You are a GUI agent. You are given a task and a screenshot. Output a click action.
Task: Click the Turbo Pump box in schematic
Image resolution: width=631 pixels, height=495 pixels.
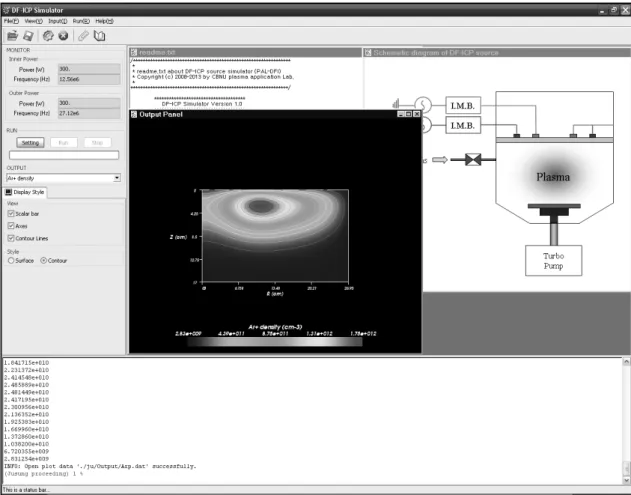[553, 261]
